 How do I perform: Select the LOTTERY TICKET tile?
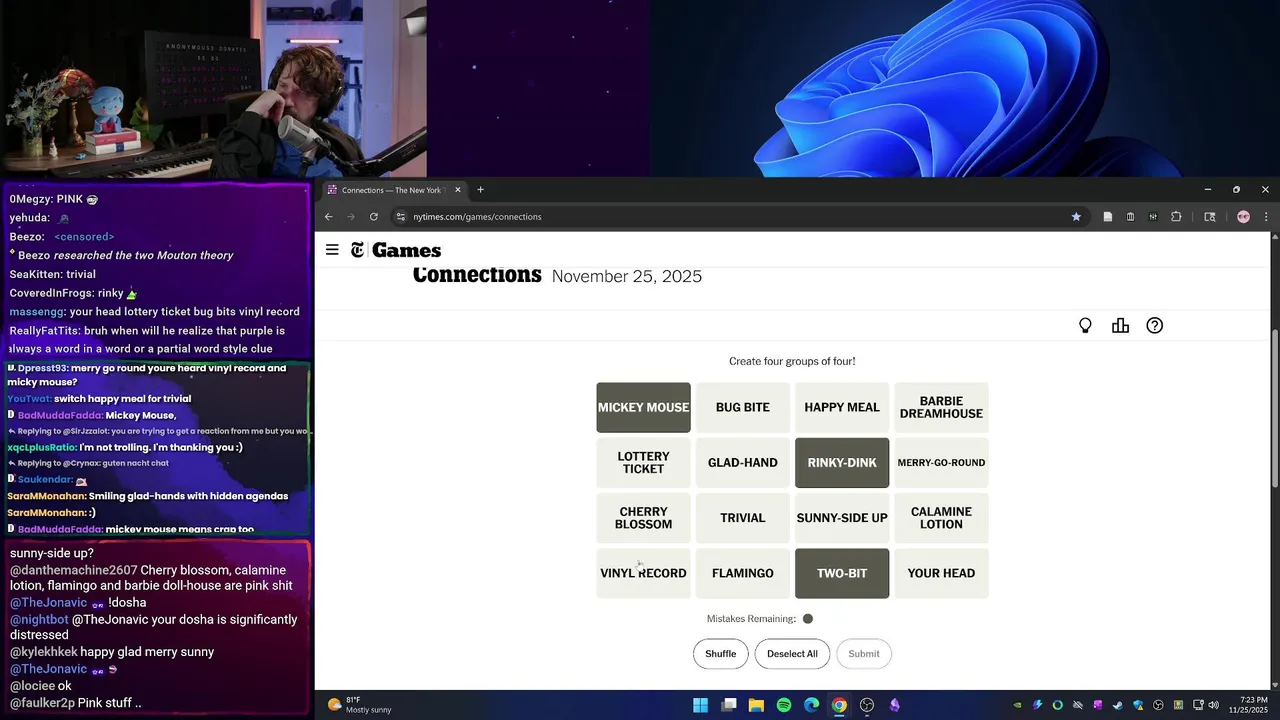643,463
